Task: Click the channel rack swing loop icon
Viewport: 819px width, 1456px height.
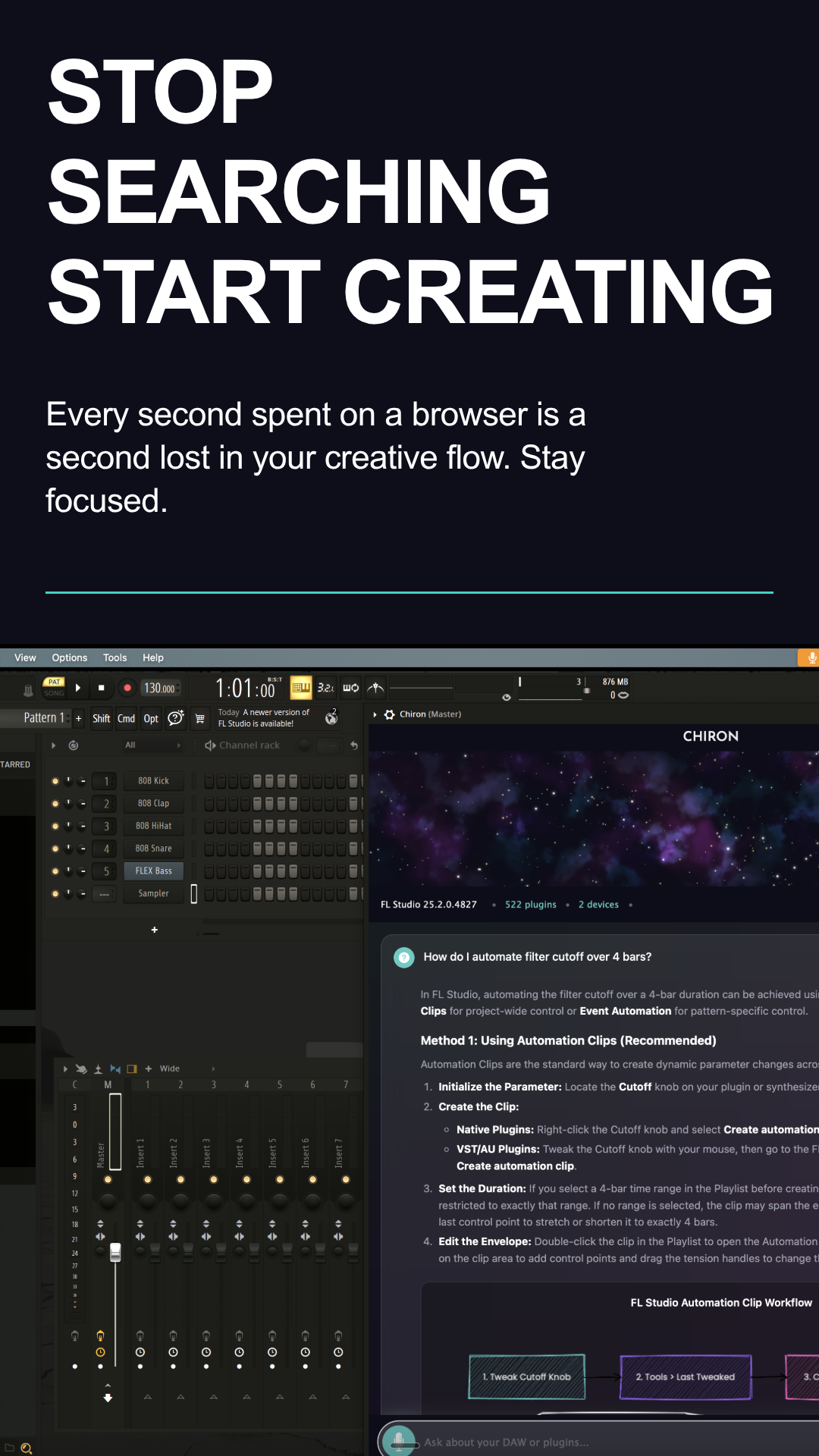Action: pyautogui.click(x=73, y=745)
